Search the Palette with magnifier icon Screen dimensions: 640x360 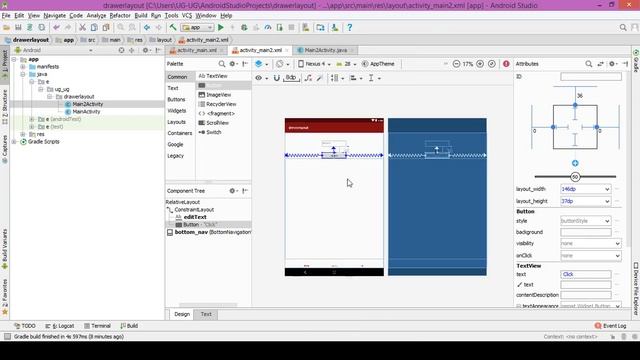(x=222, y=64)
